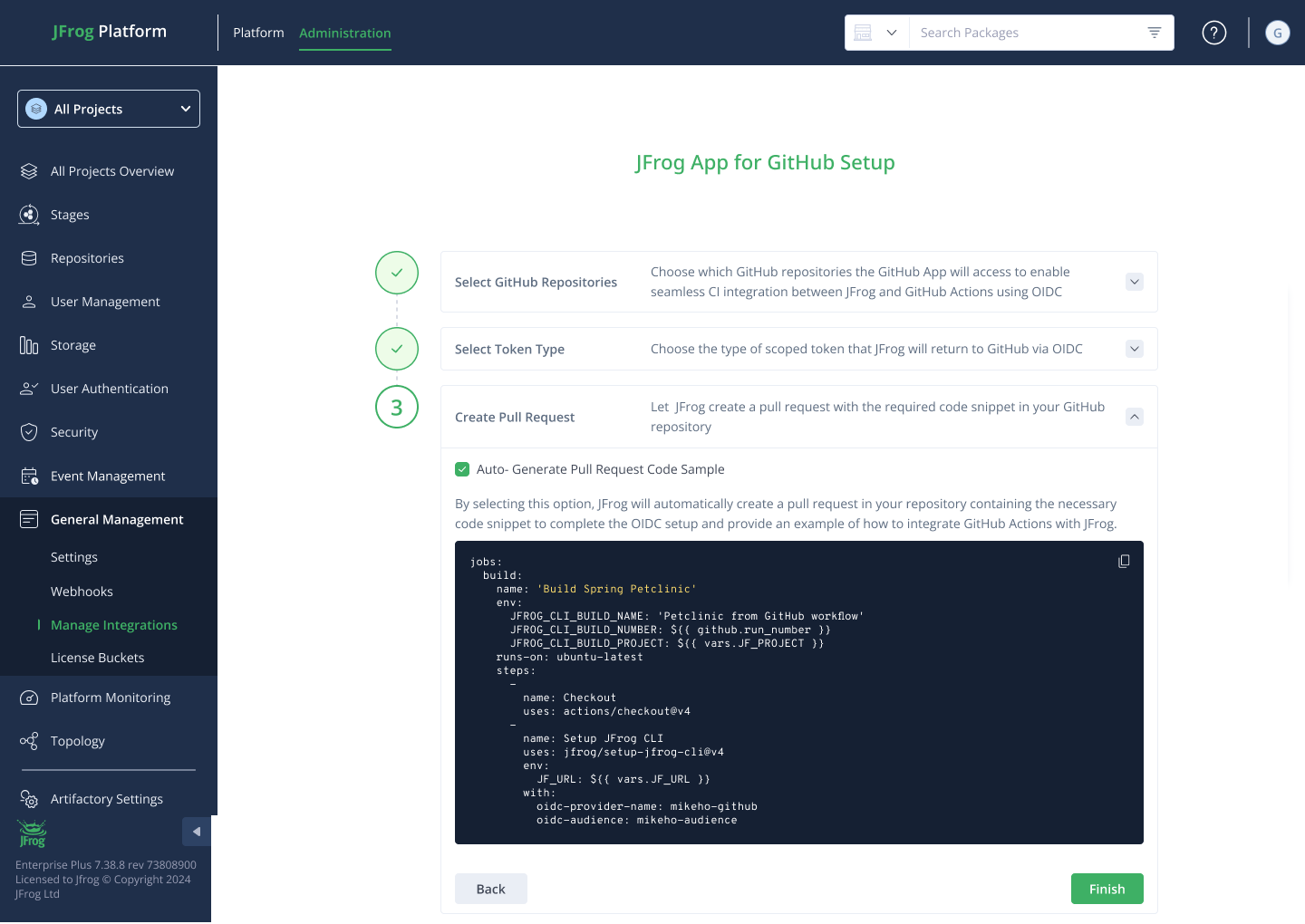Click the Storage icon in sidebar
The height and width of the screenshot is (924, 1305).
(x=29, y=345)
